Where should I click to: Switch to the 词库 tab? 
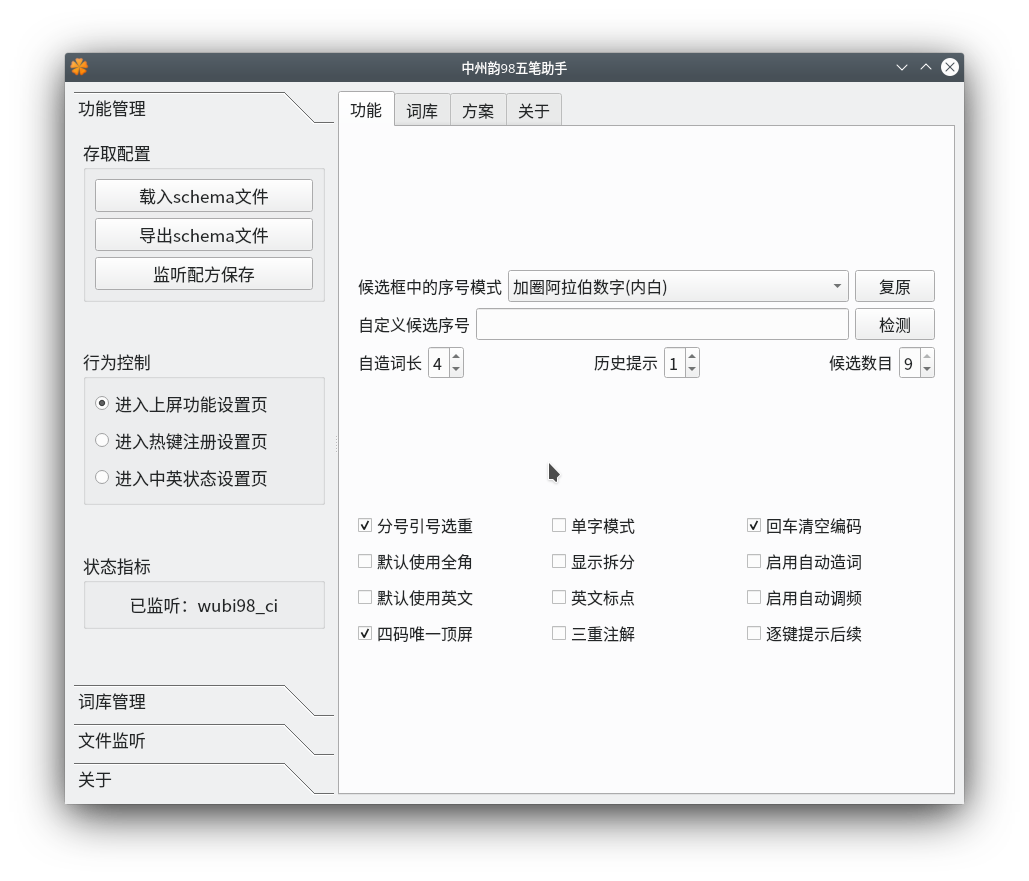coord(422,110)
